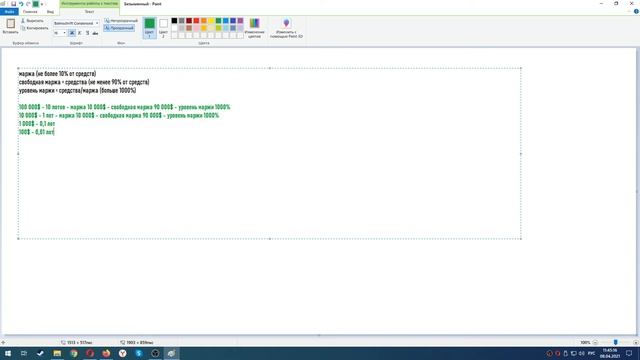Click green line starting '100 000$ - 10 лотов'

pos(124,107)
